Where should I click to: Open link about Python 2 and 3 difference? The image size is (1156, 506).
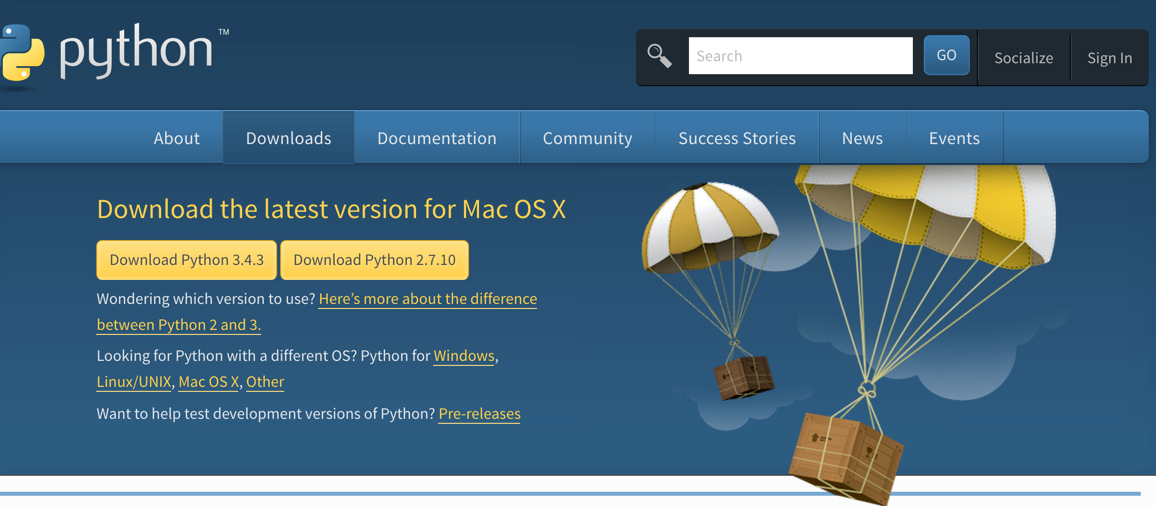[x=428, y=299]
